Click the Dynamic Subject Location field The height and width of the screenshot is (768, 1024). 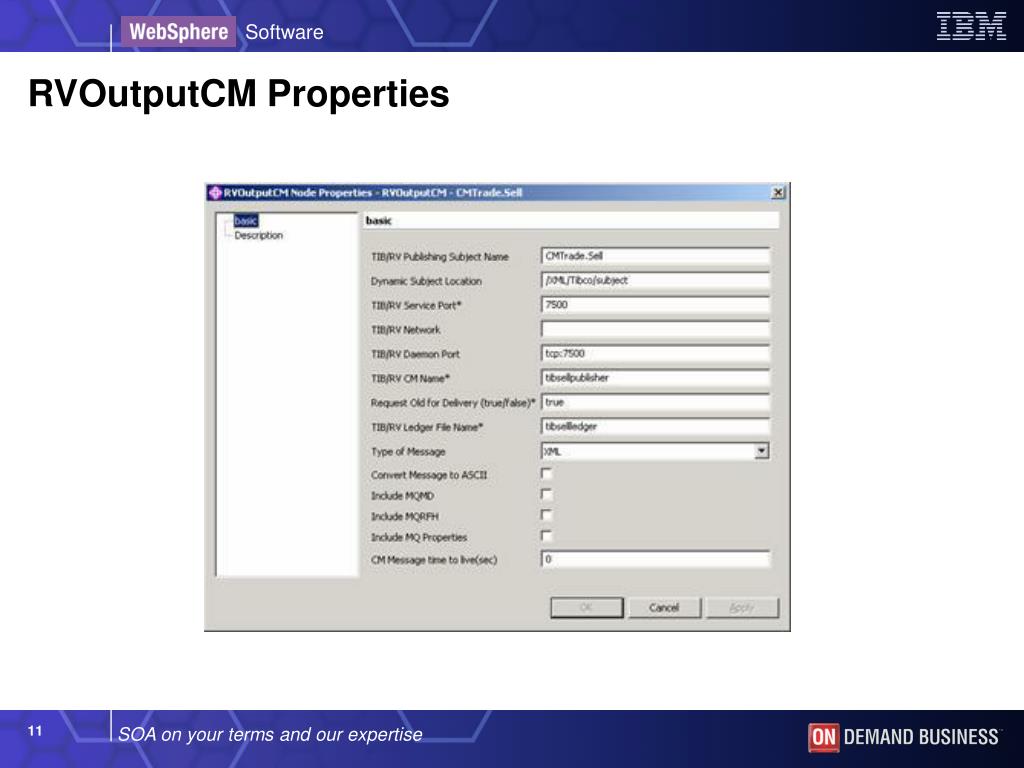tap(656, 280)
